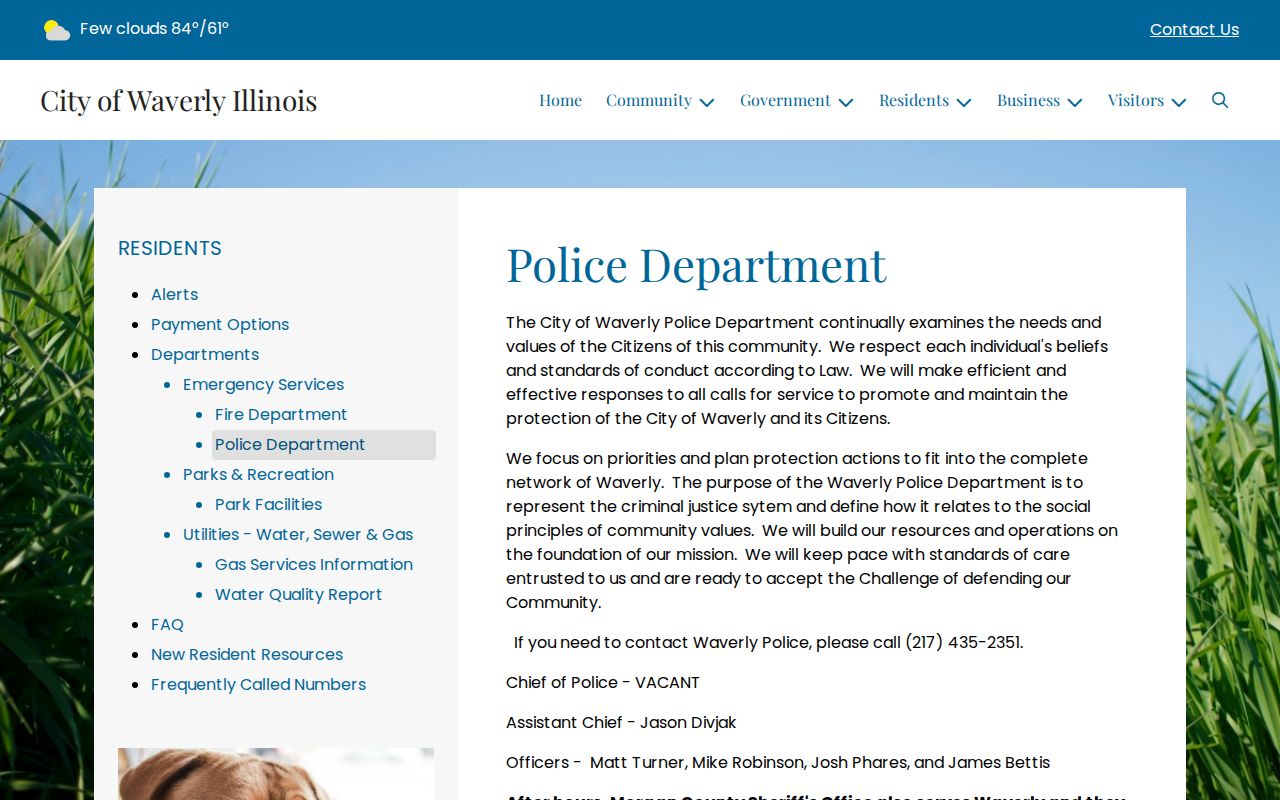Open the Water Quality Report link

(x=298, y=594)
